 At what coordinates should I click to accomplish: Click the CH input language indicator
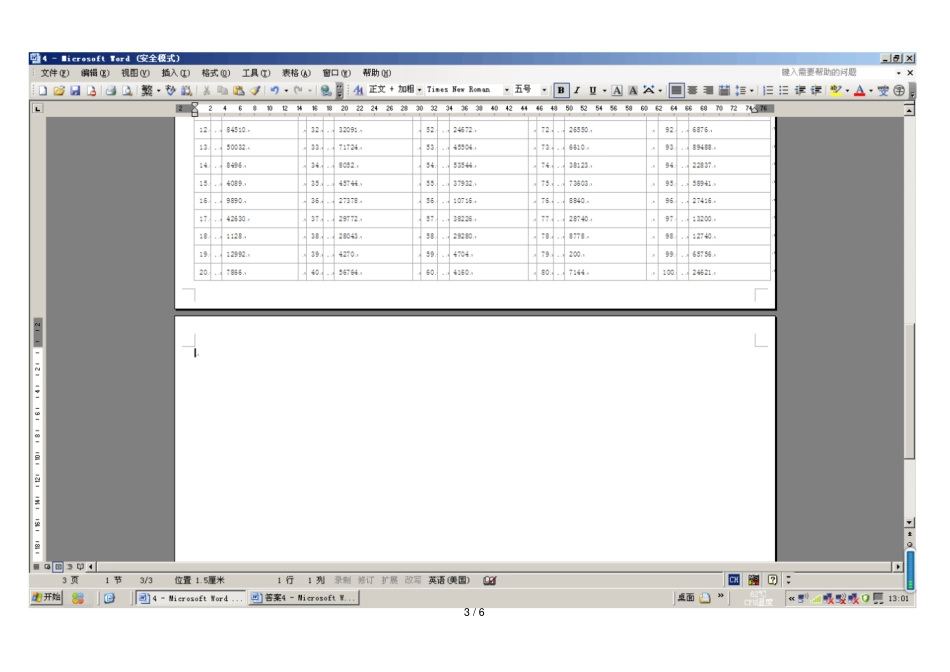point(734,580)
